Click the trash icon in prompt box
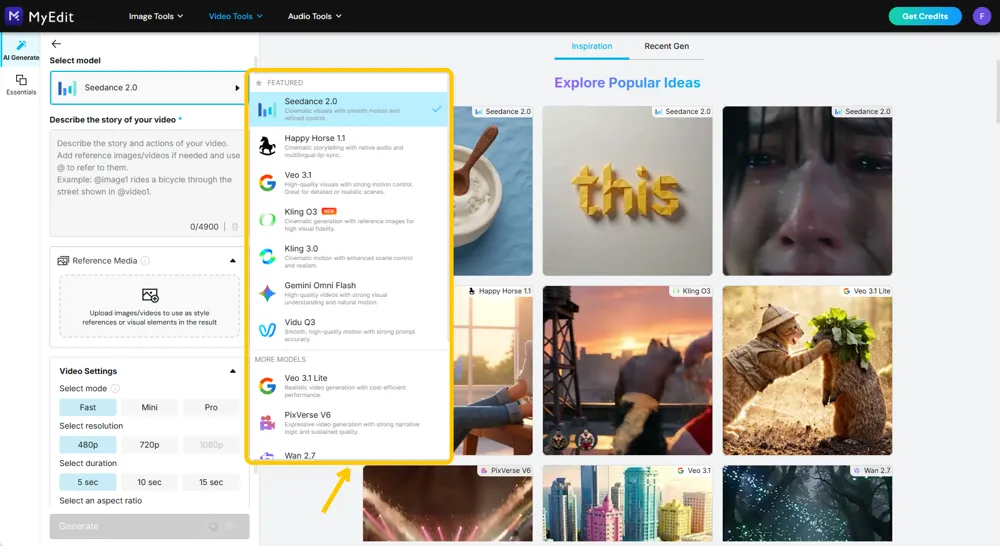The height and width of the screenshot is (546, 1000). click(x=235, y=227)
